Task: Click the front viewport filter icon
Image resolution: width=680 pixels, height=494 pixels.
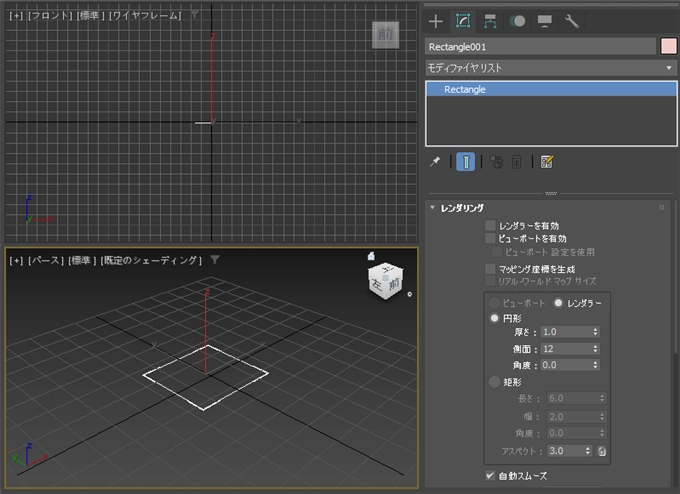Action: (x=195, y=15)
